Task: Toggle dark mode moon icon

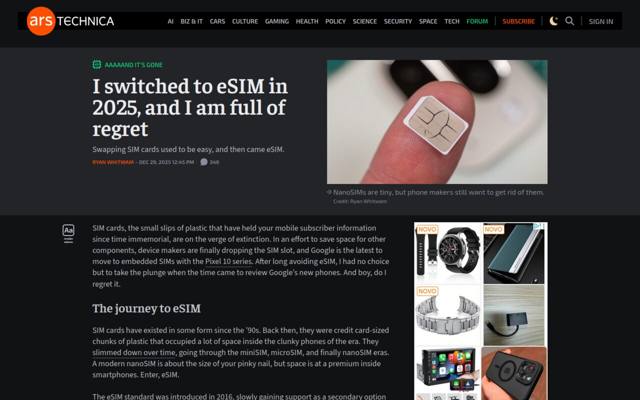Action: (x=553, y=21)
